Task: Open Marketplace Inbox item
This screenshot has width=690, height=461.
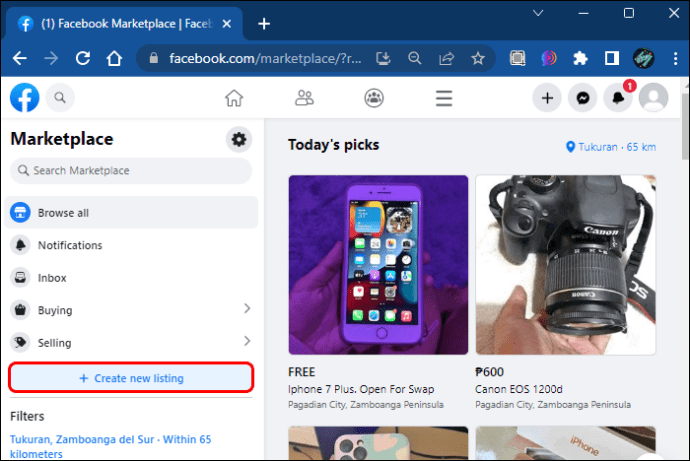Action: tap(131, 278)
